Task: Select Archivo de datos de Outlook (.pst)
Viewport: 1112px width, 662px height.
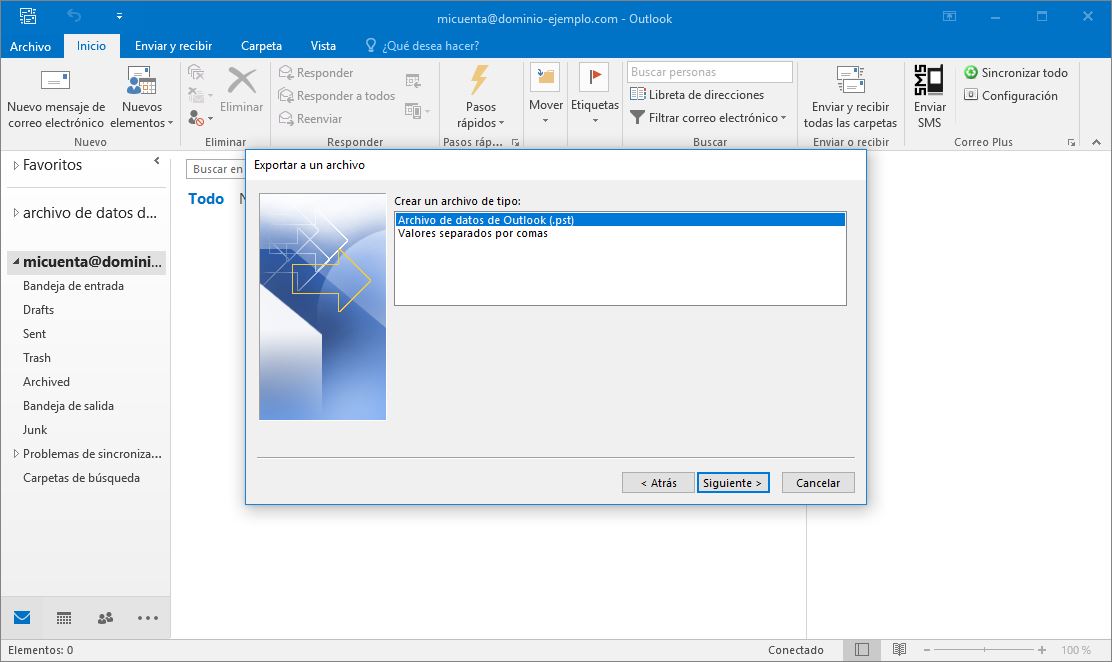Action: (x=620, y=220)
